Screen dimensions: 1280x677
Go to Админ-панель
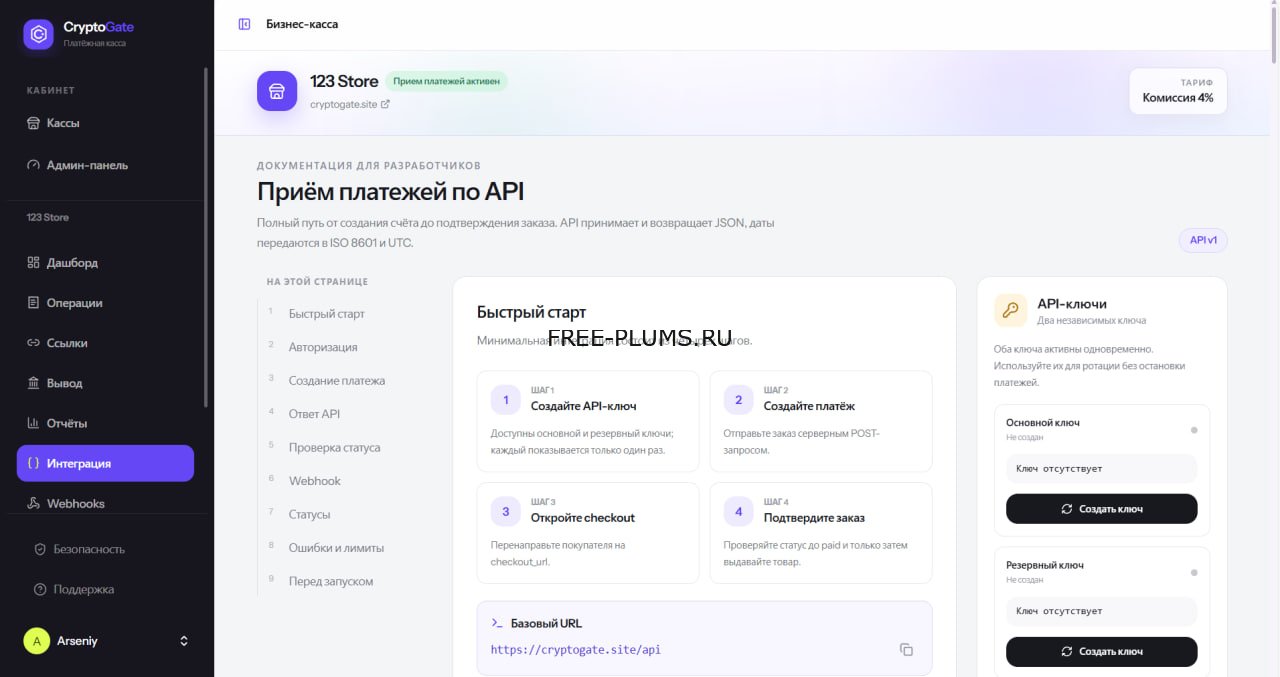click(x=105, y=165)
